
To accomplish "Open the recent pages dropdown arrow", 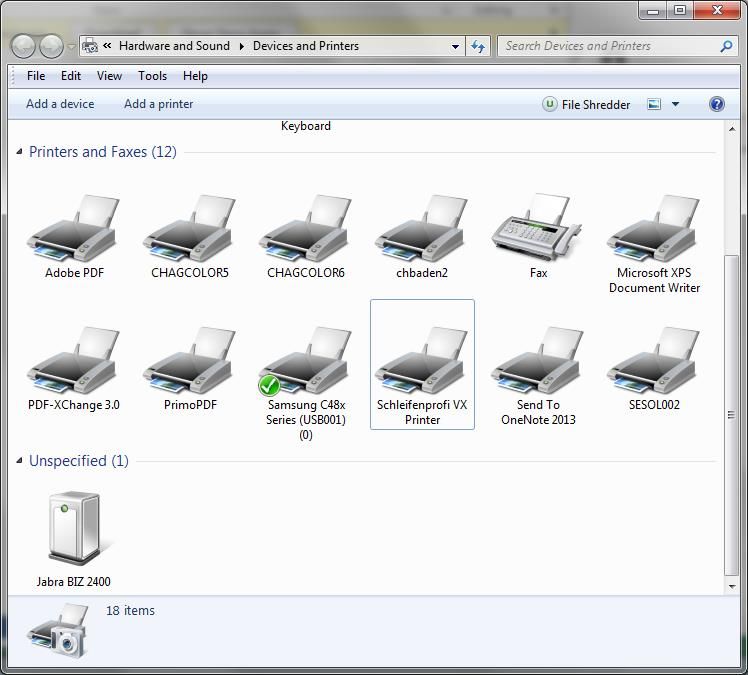I will 71,47.
